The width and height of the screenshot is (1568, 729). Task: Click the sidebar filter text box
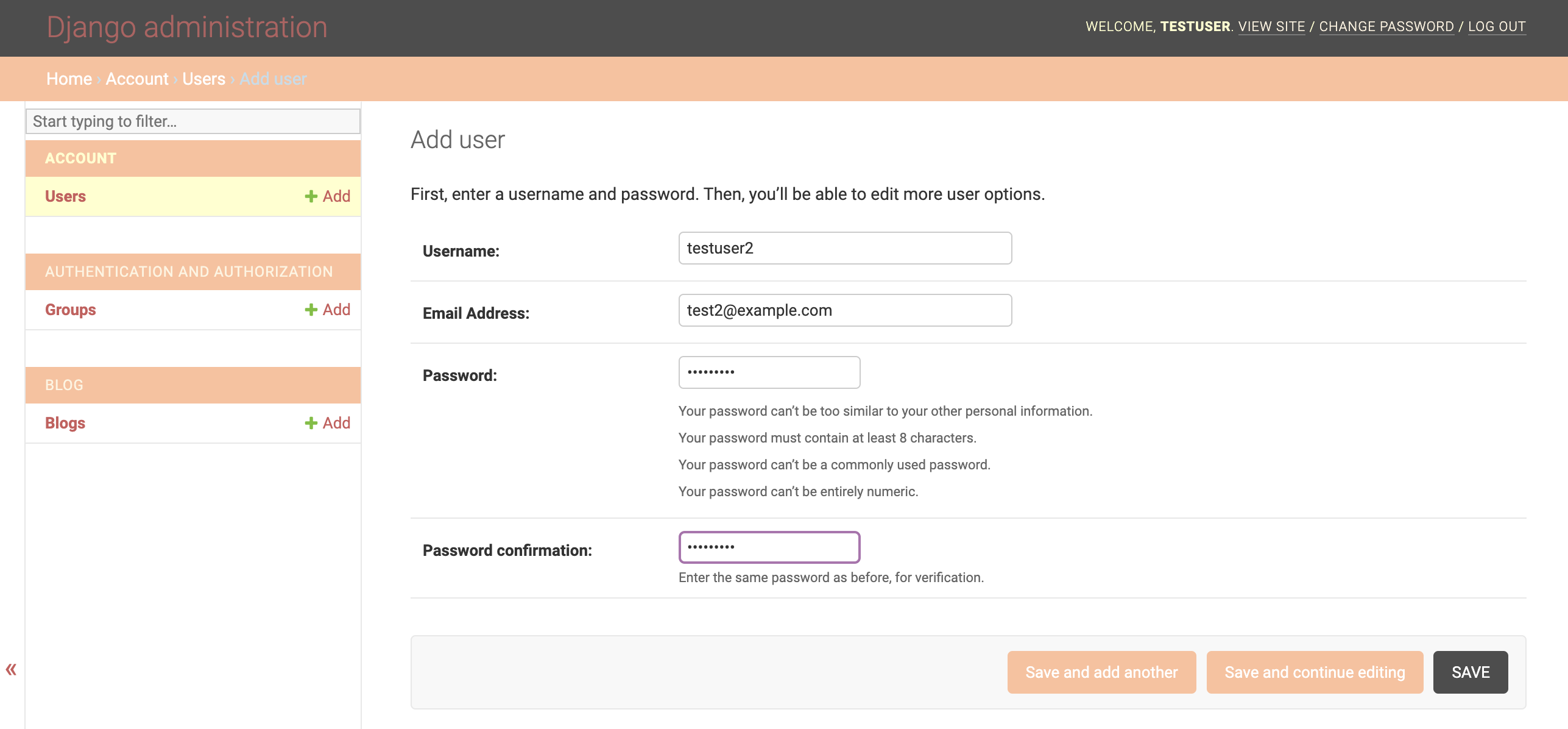pos(192,121)
